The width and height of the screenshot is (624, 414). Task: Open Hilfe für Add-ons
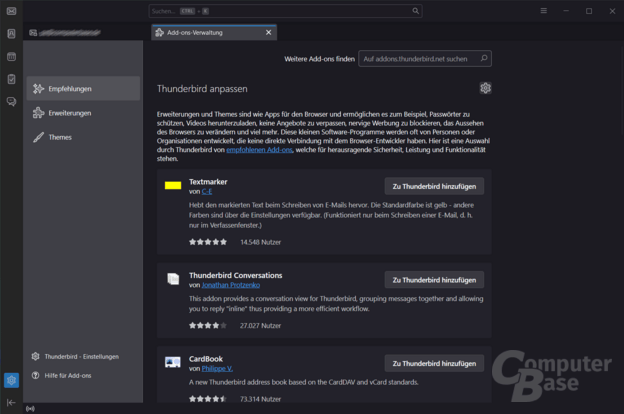pos(62,375)
